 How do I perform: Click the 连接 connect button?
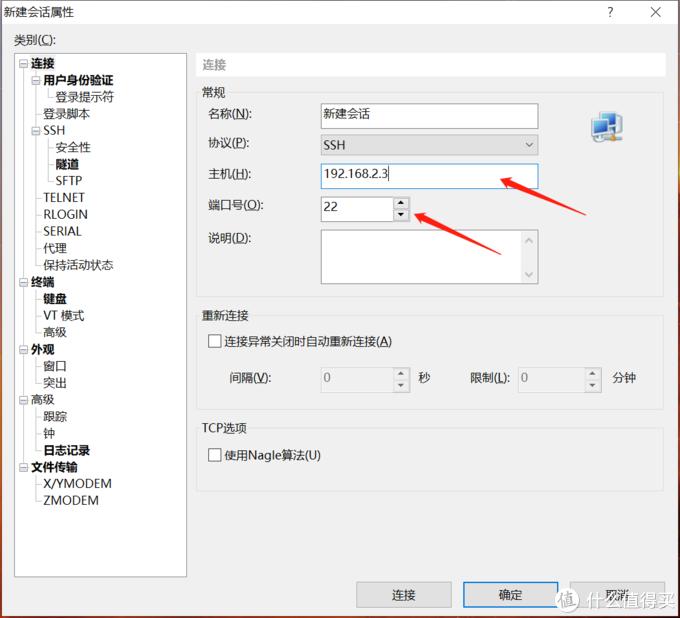point(404,595)
